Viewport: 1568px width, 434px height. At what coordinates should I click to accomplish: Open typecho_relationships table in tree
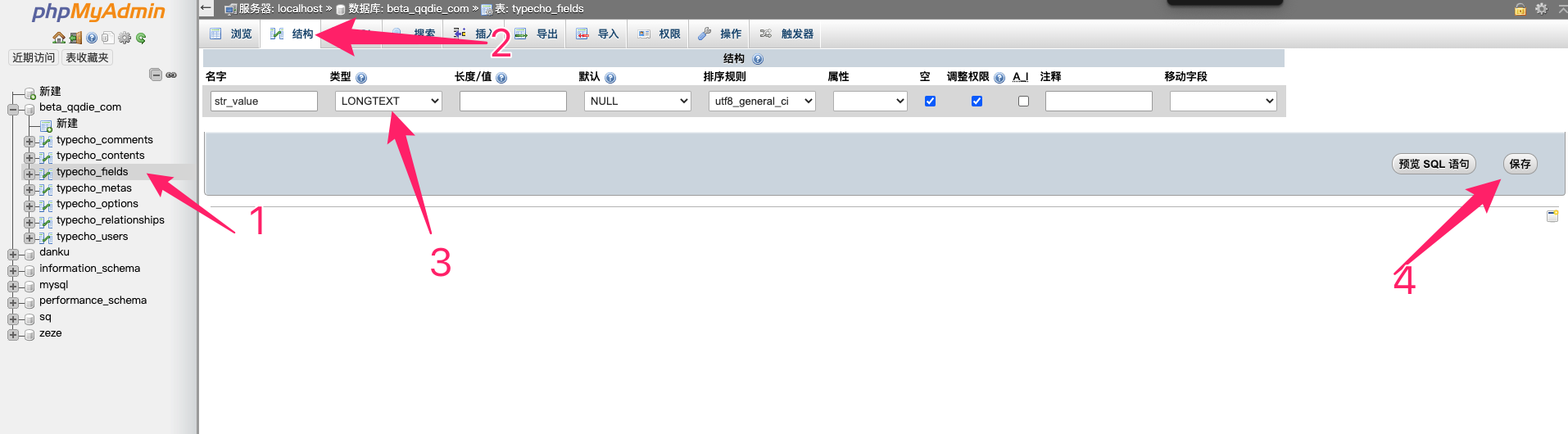(111, 220)
